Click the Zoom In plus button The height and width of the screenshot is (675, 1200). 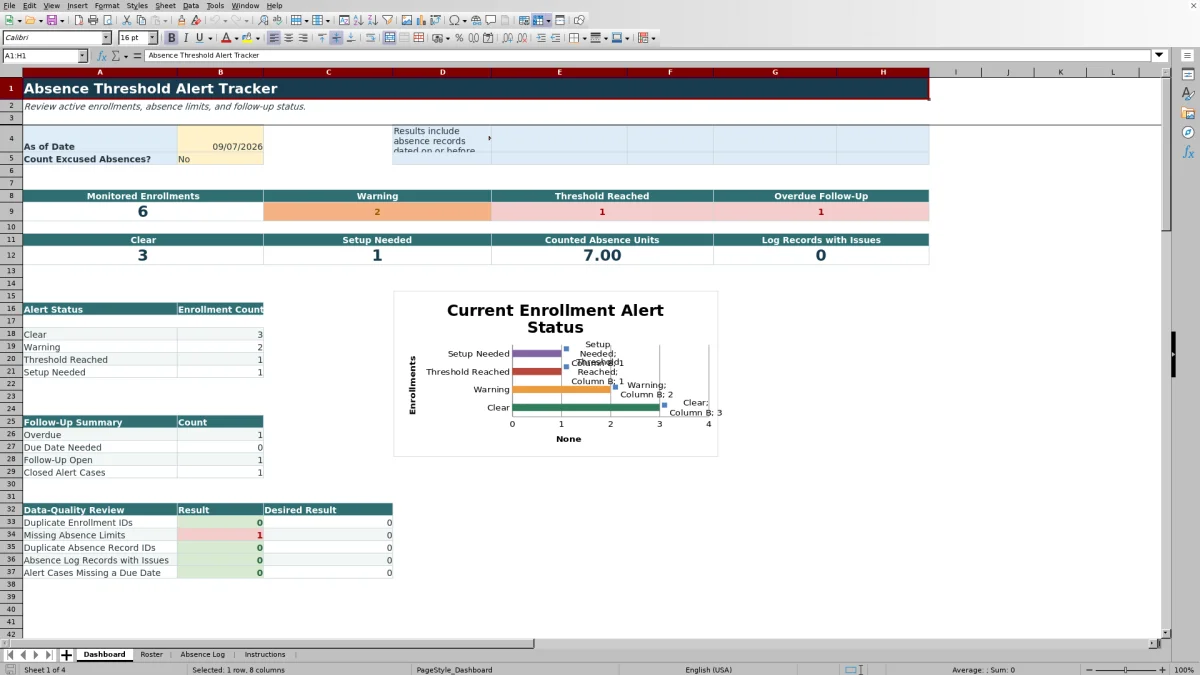[x=1162, y=670]
